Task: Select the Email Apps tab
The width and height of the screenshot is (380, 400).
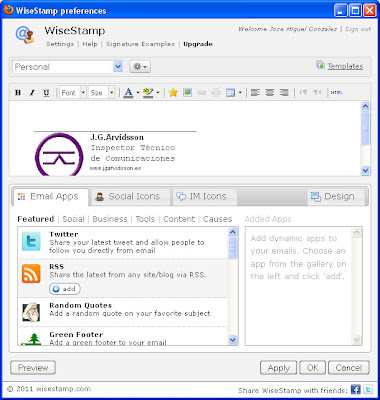Action: (51, 197)
